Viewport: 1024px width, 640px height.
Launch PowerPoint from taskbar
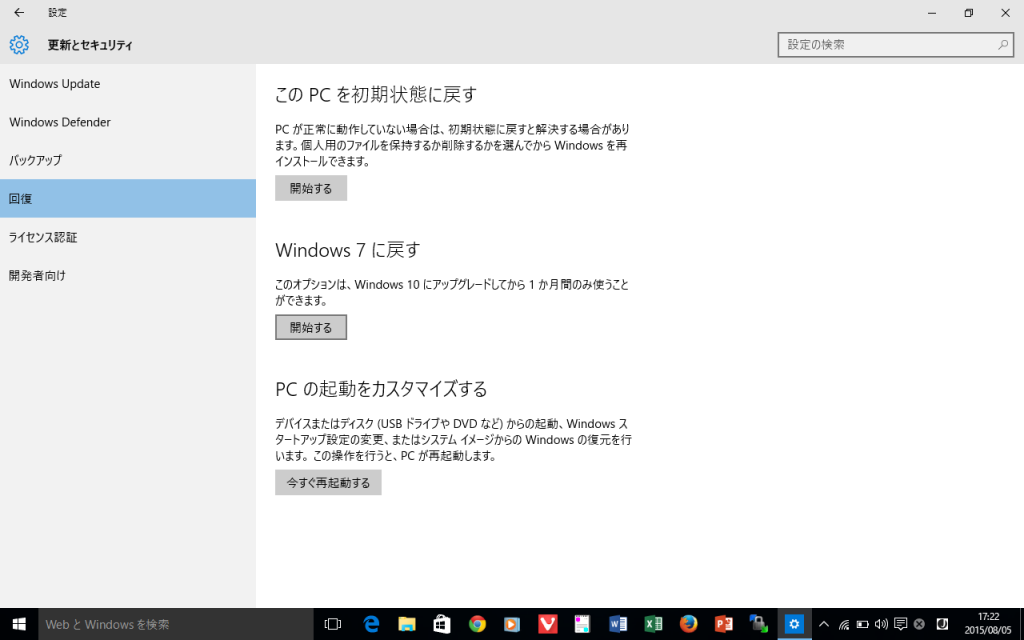tap(724, 624)
